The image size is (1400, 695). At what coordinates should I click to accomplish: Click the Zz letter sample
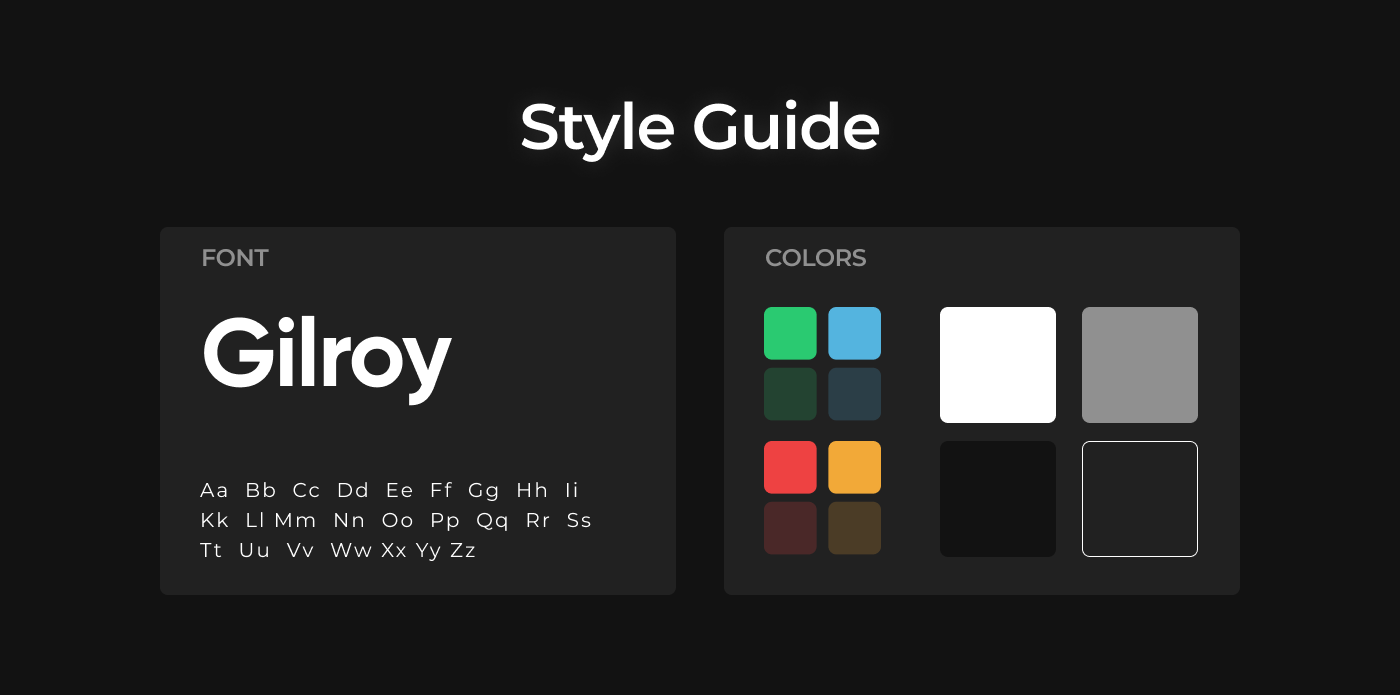tap(462, 550)
